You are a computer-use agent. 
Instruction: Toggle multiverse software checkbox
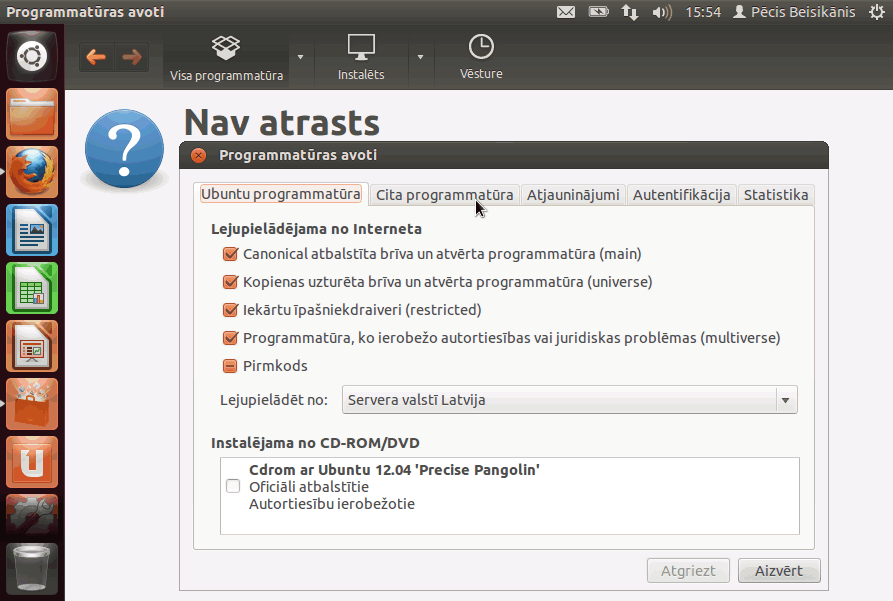point(230,338)
